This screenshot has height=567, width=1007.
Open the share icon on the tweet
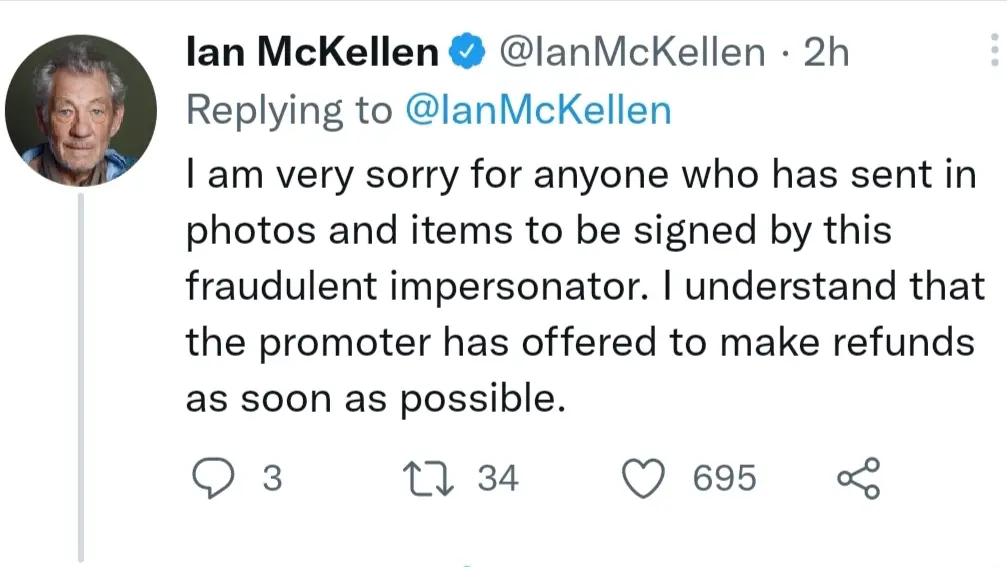pyautogui.click(x=859, y=478)
